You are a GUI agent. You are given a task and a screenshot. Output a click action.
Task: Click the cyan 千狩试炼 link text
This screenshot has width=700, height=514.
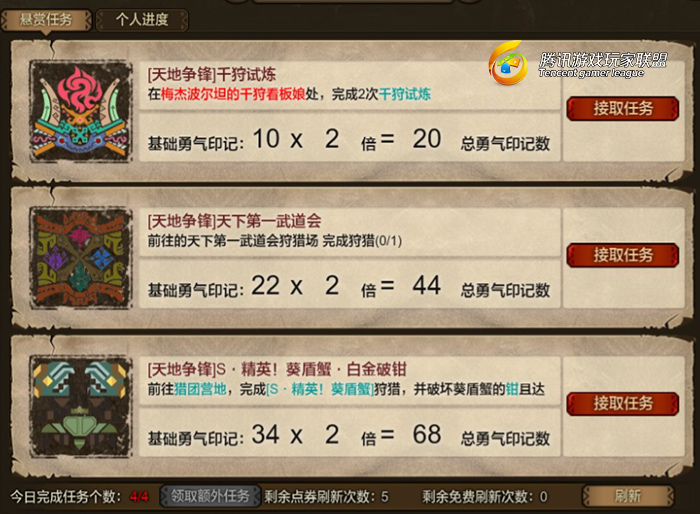pos(405,94)
